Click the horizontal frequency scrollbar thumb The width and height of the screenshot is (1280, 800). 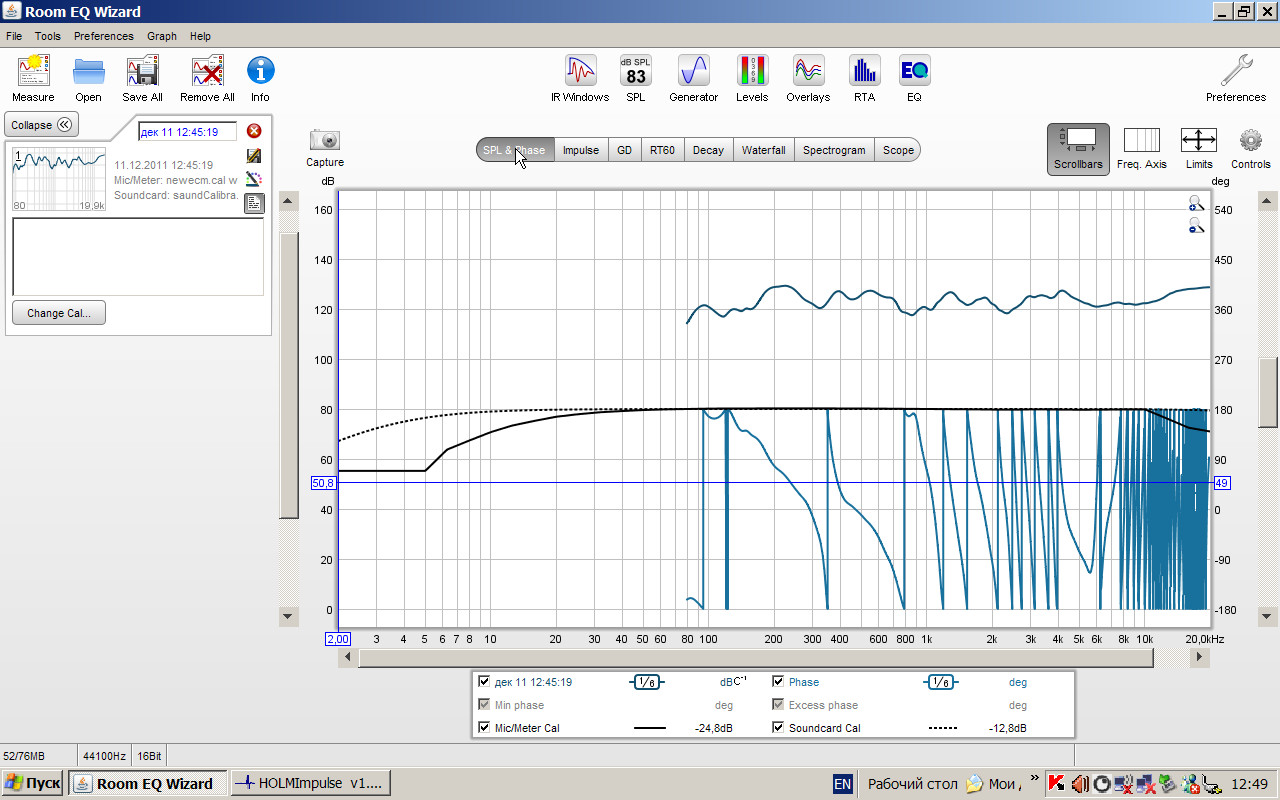755,657
